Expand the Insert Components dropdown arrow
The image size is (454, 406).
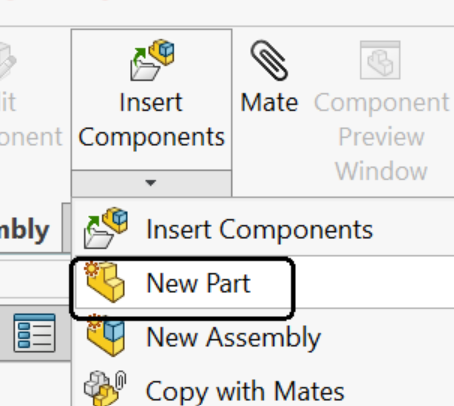(151, 183)
